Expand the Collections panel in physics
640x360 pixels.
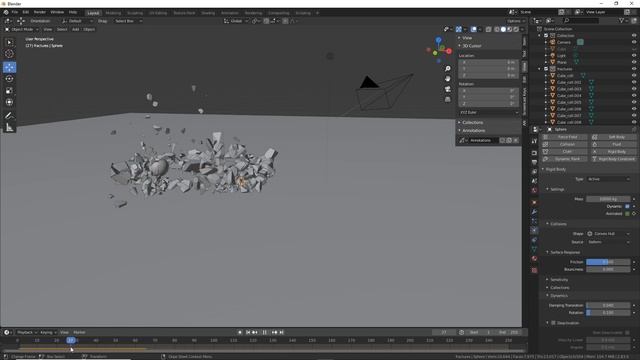pos(560,287)
